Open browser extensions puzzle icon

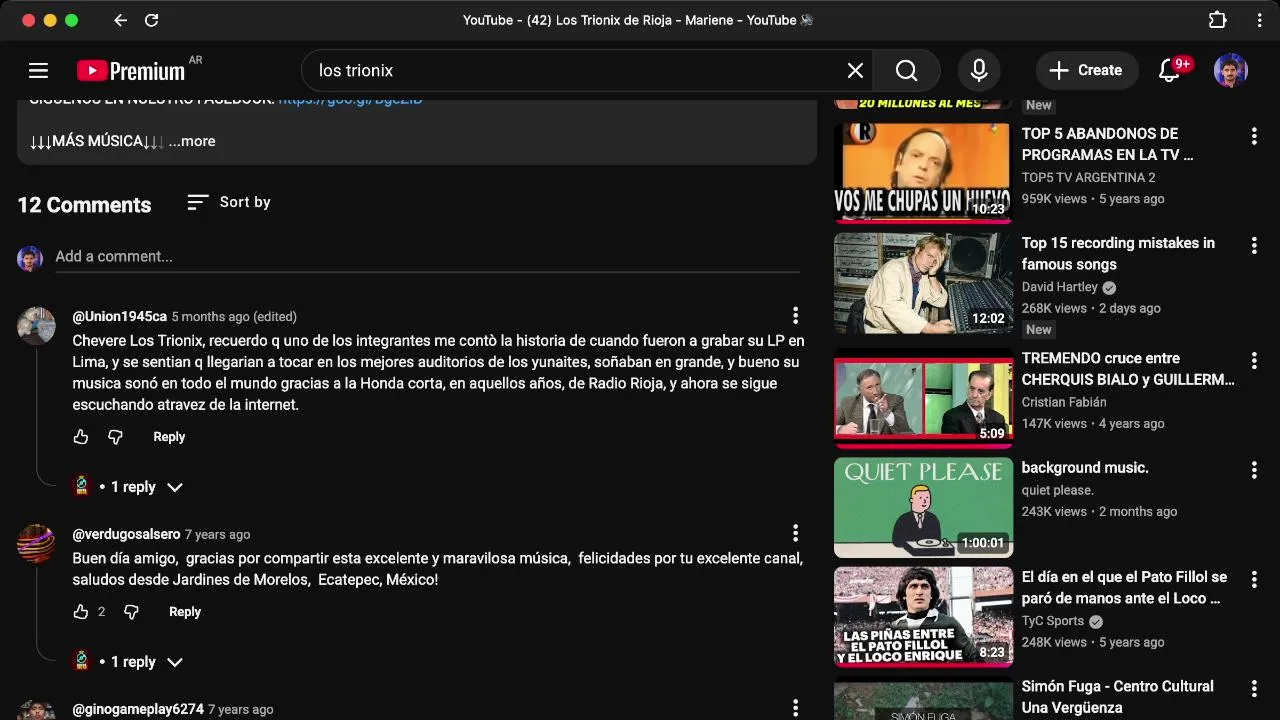[1217, 20]
